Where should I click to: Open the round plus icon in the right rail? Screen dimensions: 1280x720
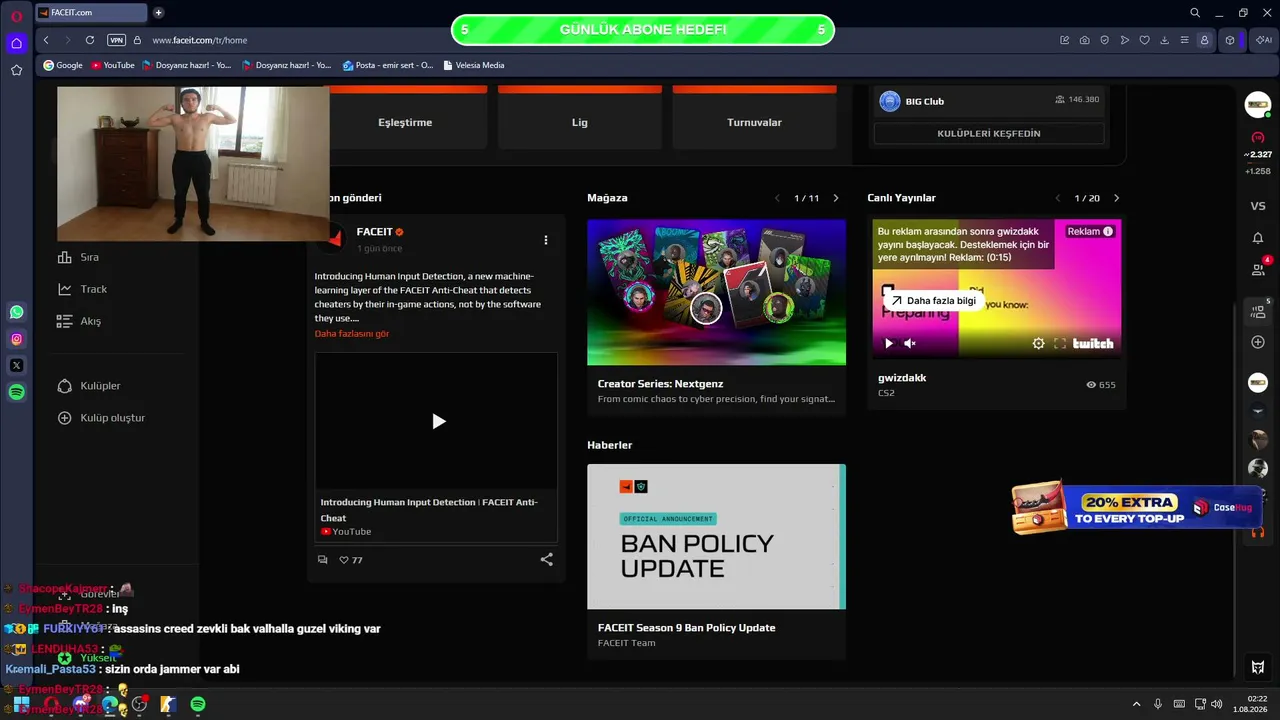[1258, 342]
